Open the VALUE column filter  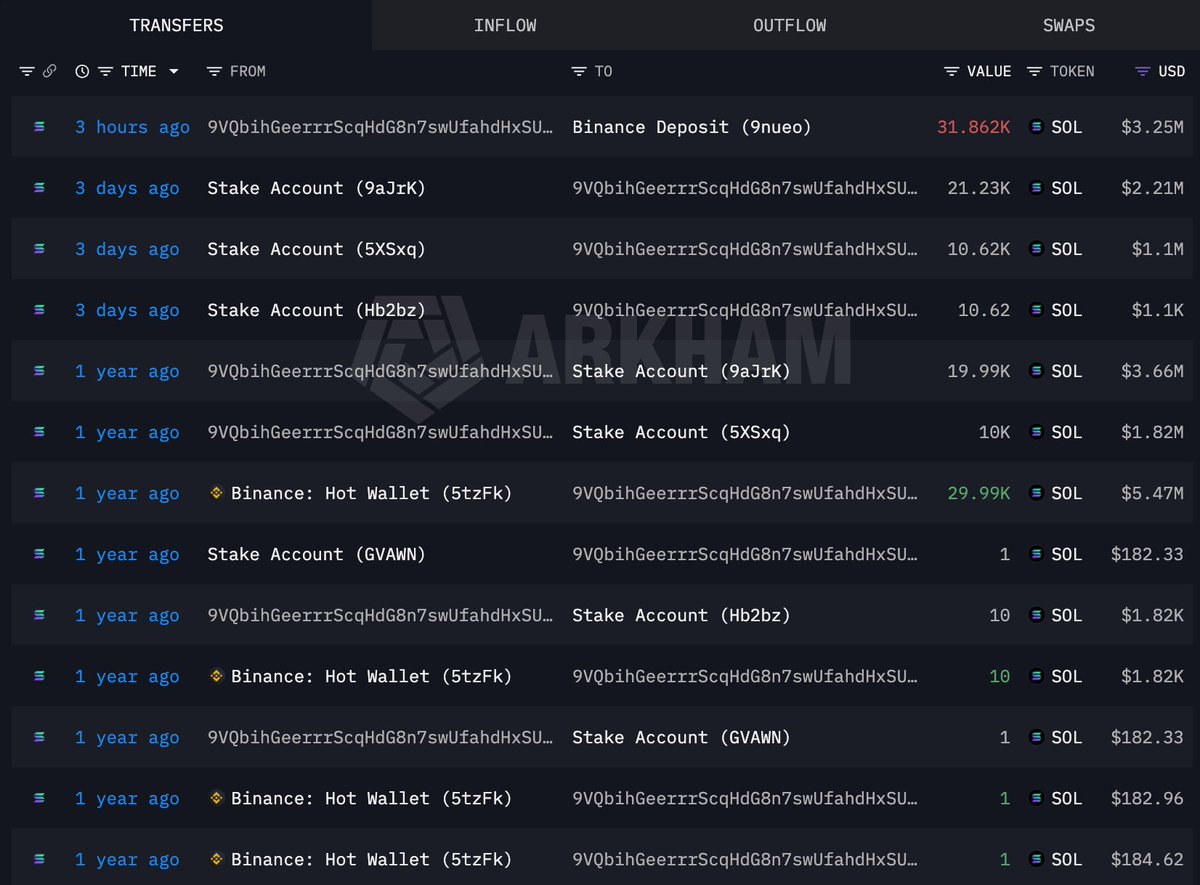click(952, 71)
